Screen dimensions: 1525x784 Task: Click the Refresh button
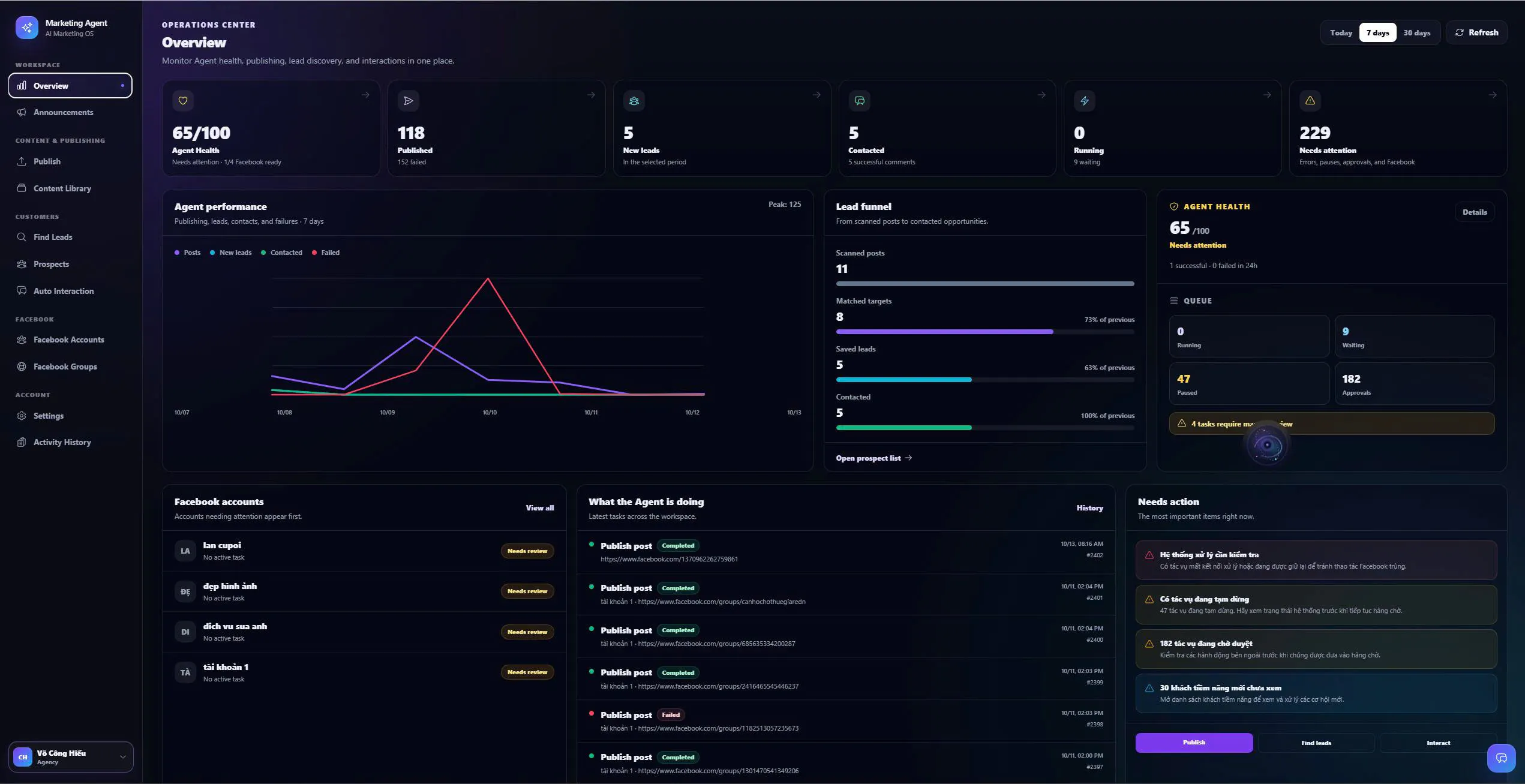[1476, 32]
